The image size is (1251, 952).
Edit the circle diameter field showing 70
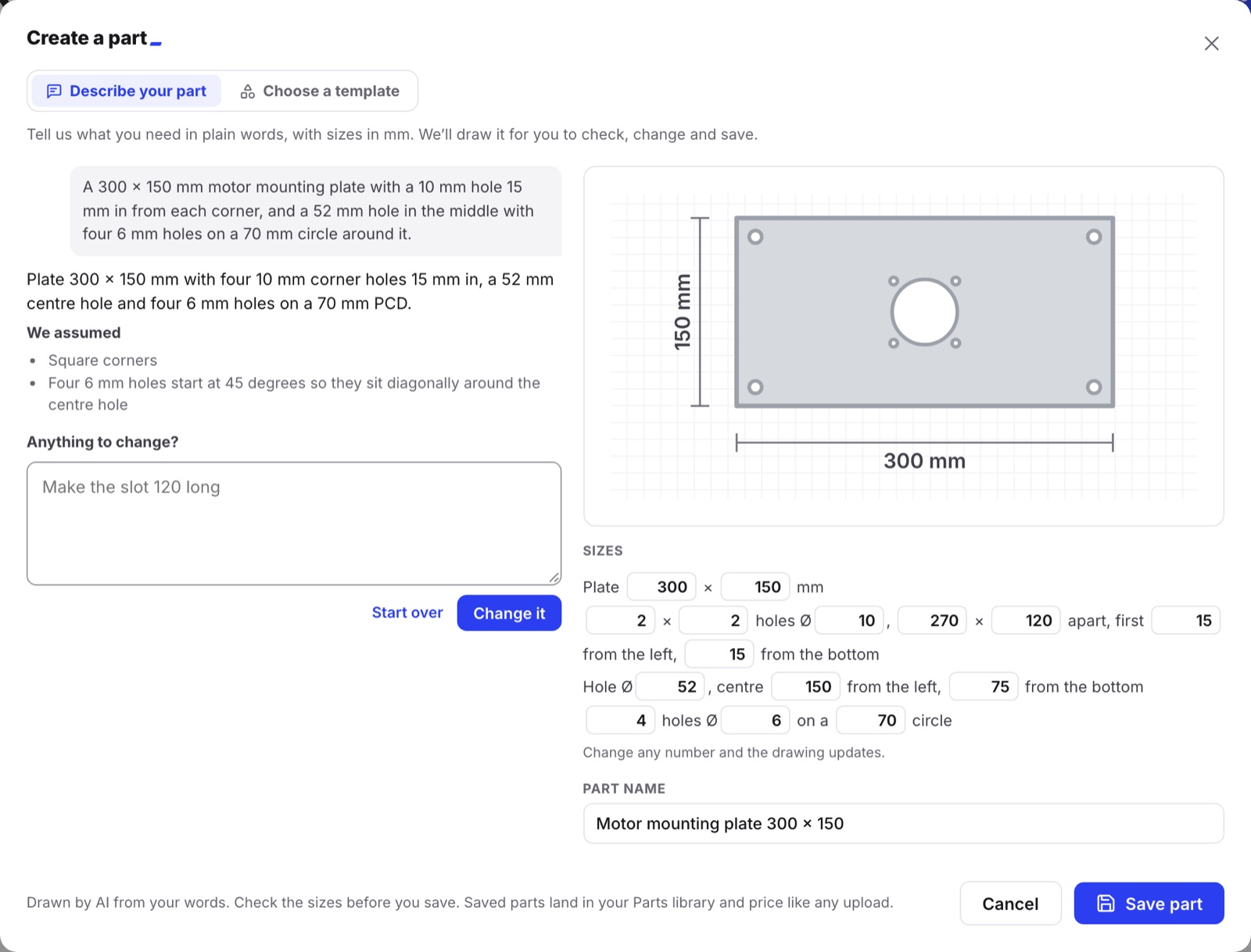click(871, 721)
